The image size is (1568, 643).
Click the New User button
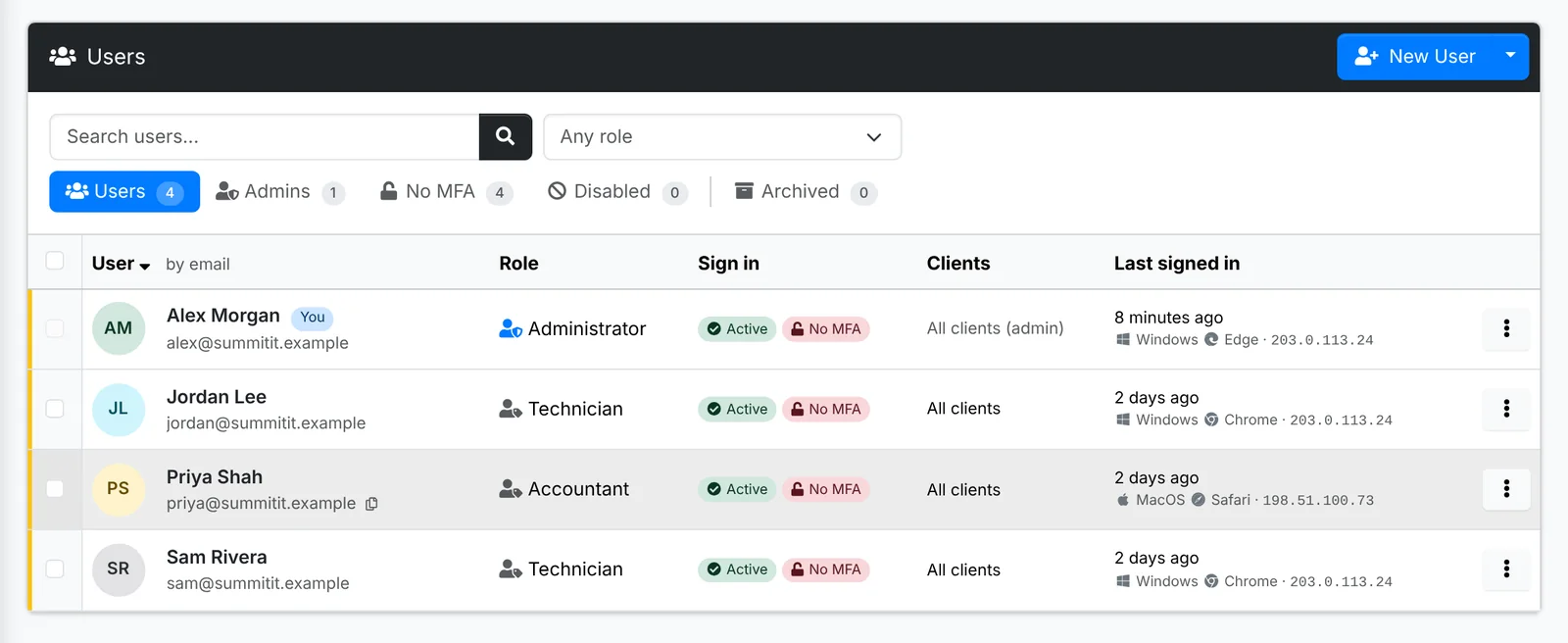pos(1415,56)
